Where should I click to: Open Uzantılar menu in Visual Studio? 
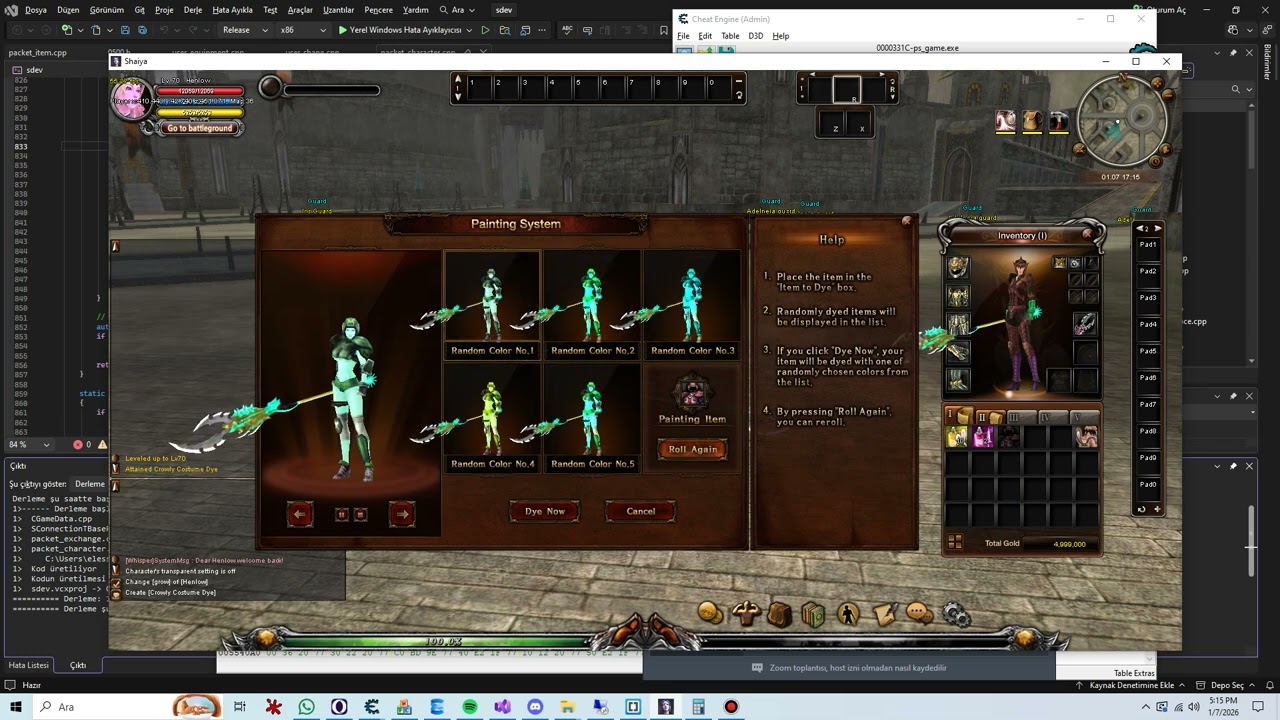pyautogui.click(x=339, y=10)
